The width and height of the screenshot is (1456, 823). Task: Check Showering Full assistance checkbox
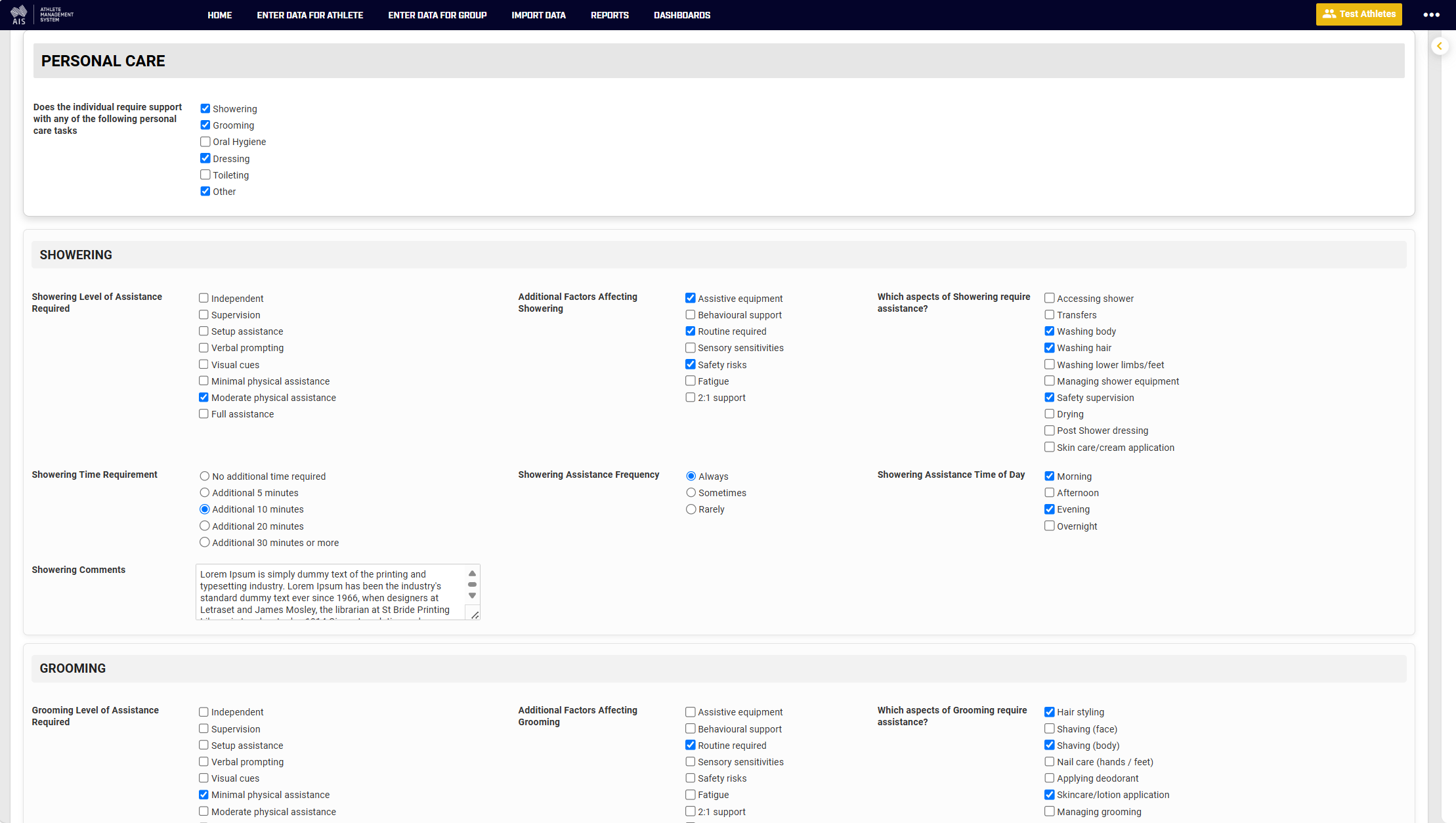click(x=203, y=413)
